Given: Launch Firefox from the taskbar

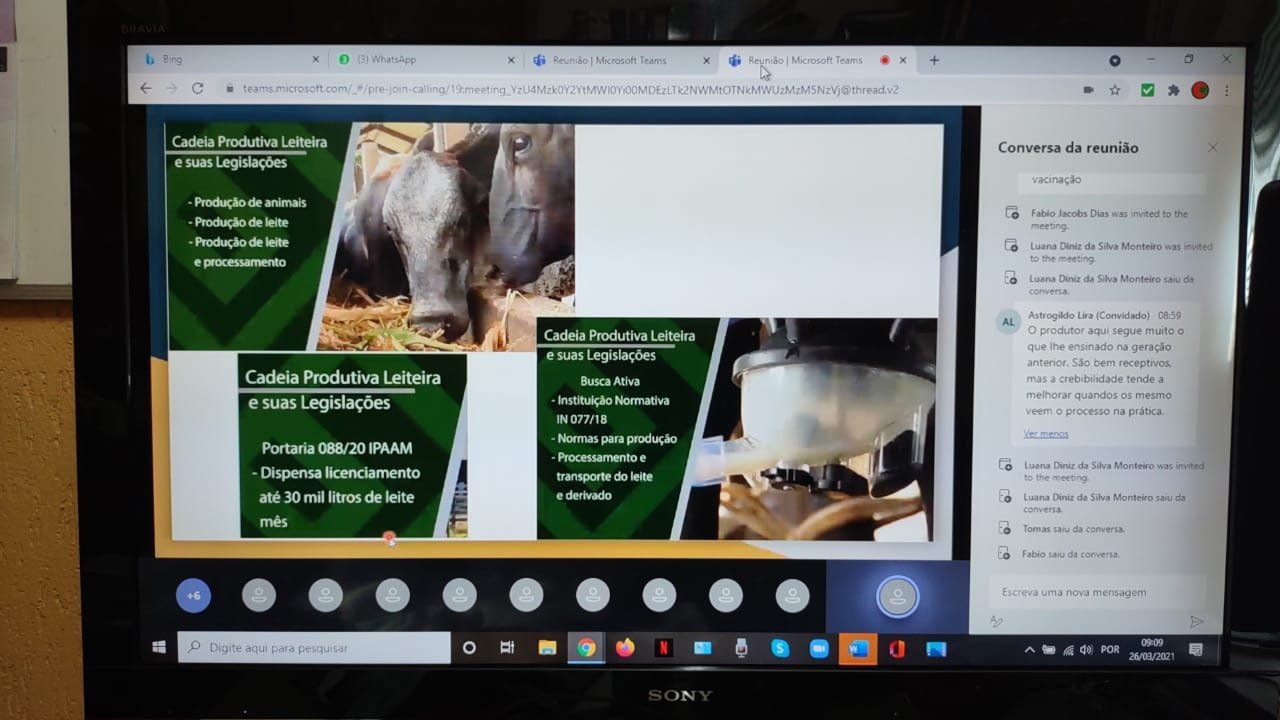Looking at the screenshot, I should (x=625, y=648).
